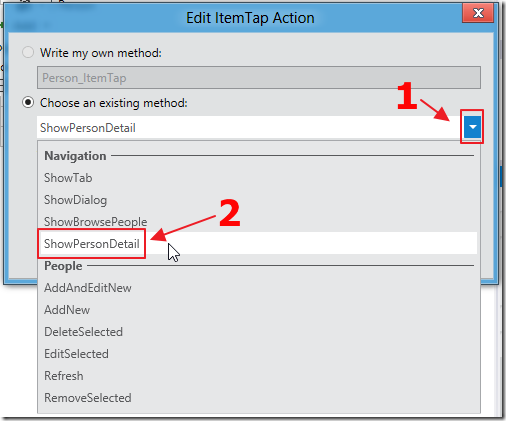Choose ShowTab from the Navigation list
Viewport: 506px width, 421px height.
click(68, 178)
